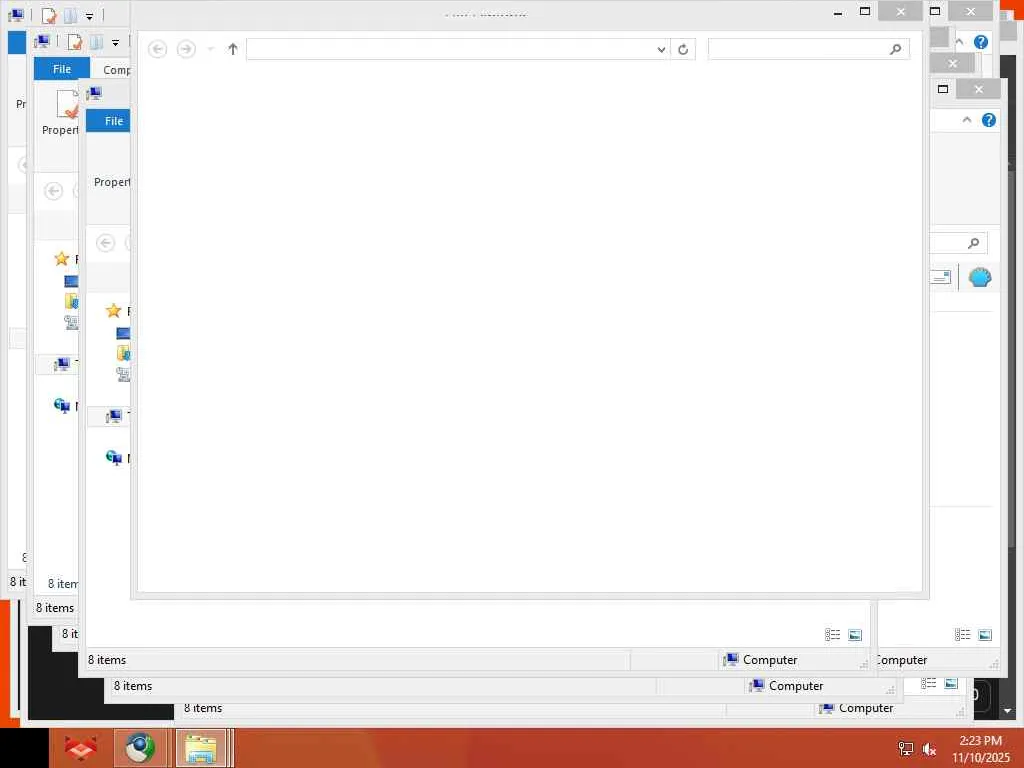1024x768 pixels.
Task: Open network status tray icon
Action: pos(905,749)
